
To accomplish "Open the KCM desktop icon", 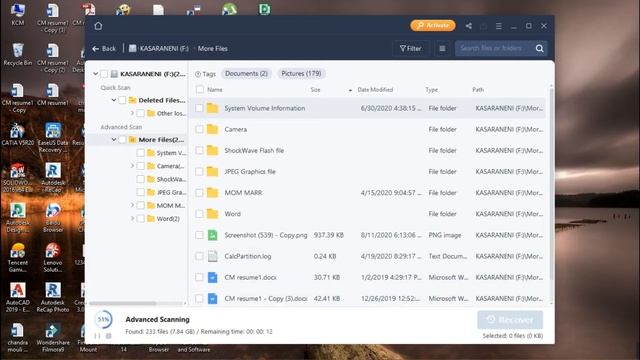I will (18, 15).
